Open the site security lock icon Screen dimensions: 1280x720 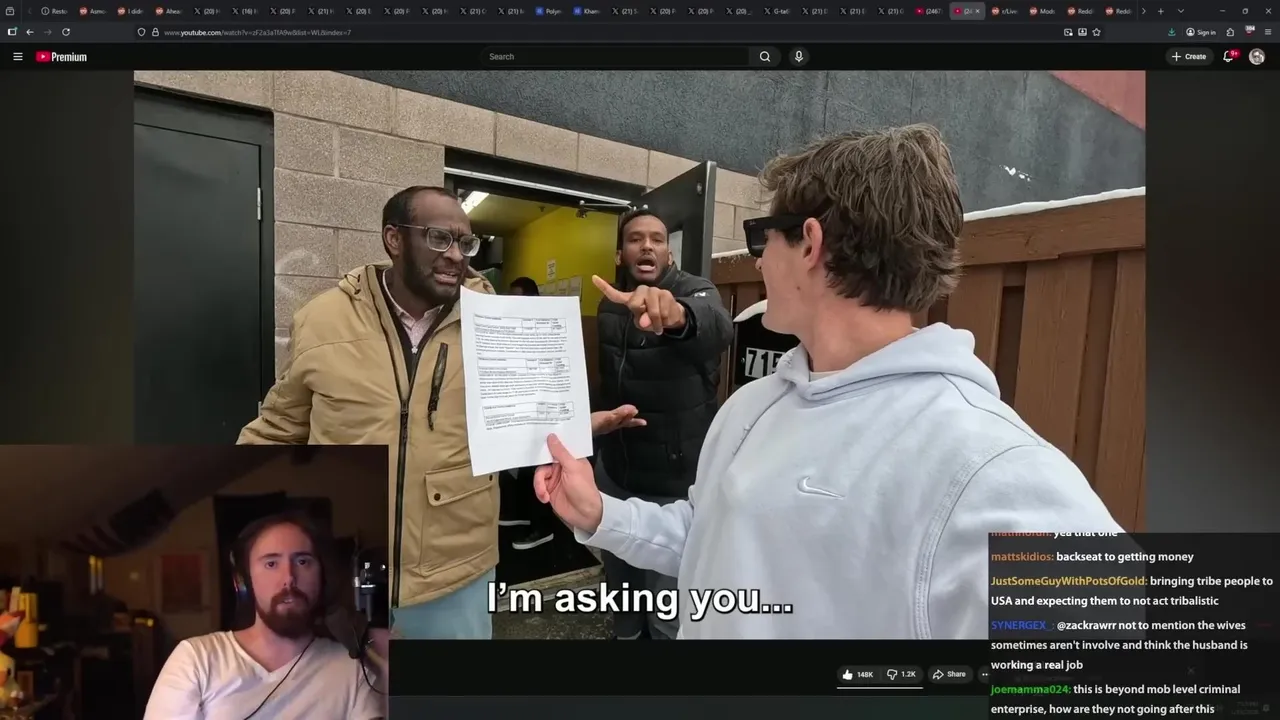[155, 32]
